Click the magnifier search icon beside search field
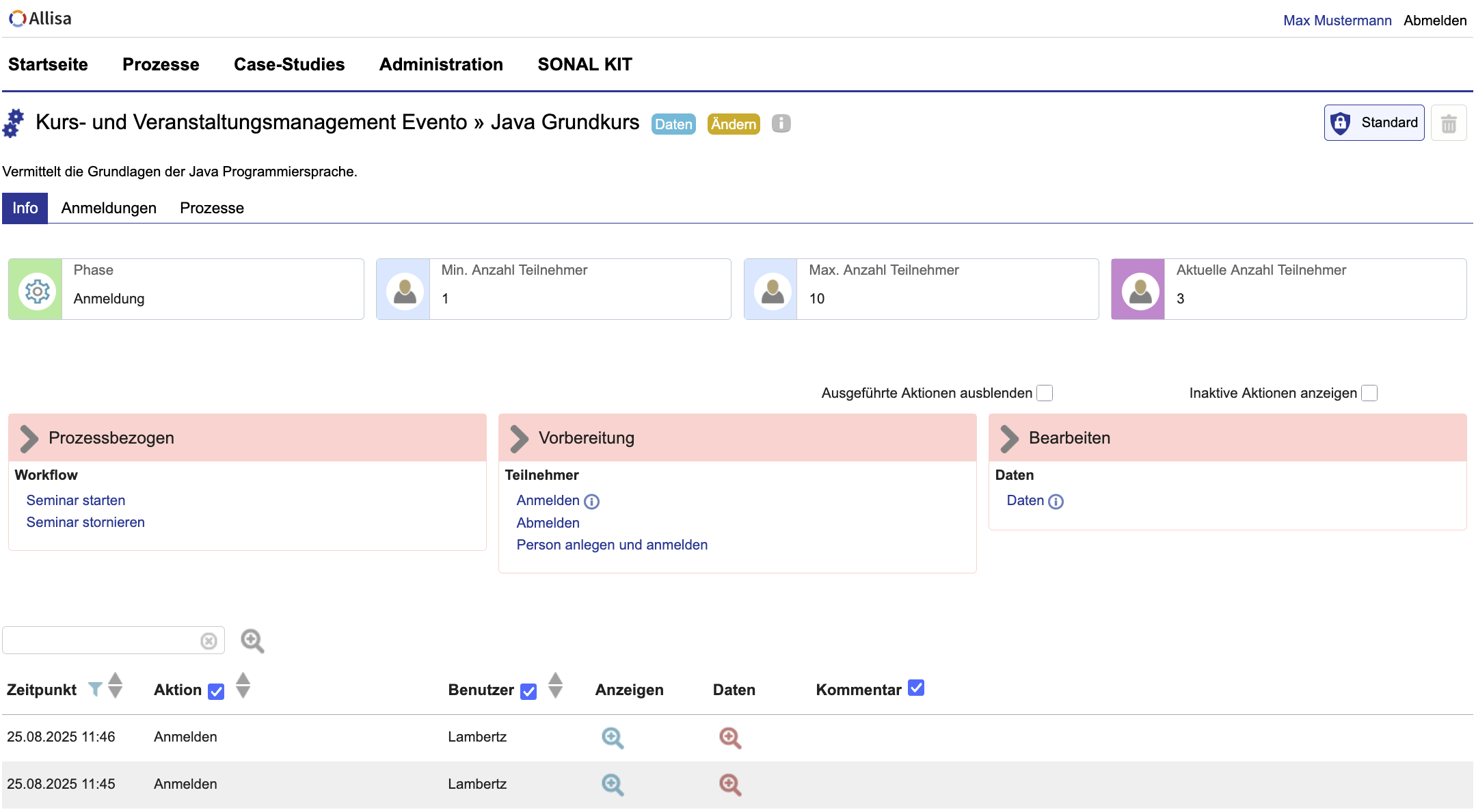The image size is (1476, 812). coord(252,641)
